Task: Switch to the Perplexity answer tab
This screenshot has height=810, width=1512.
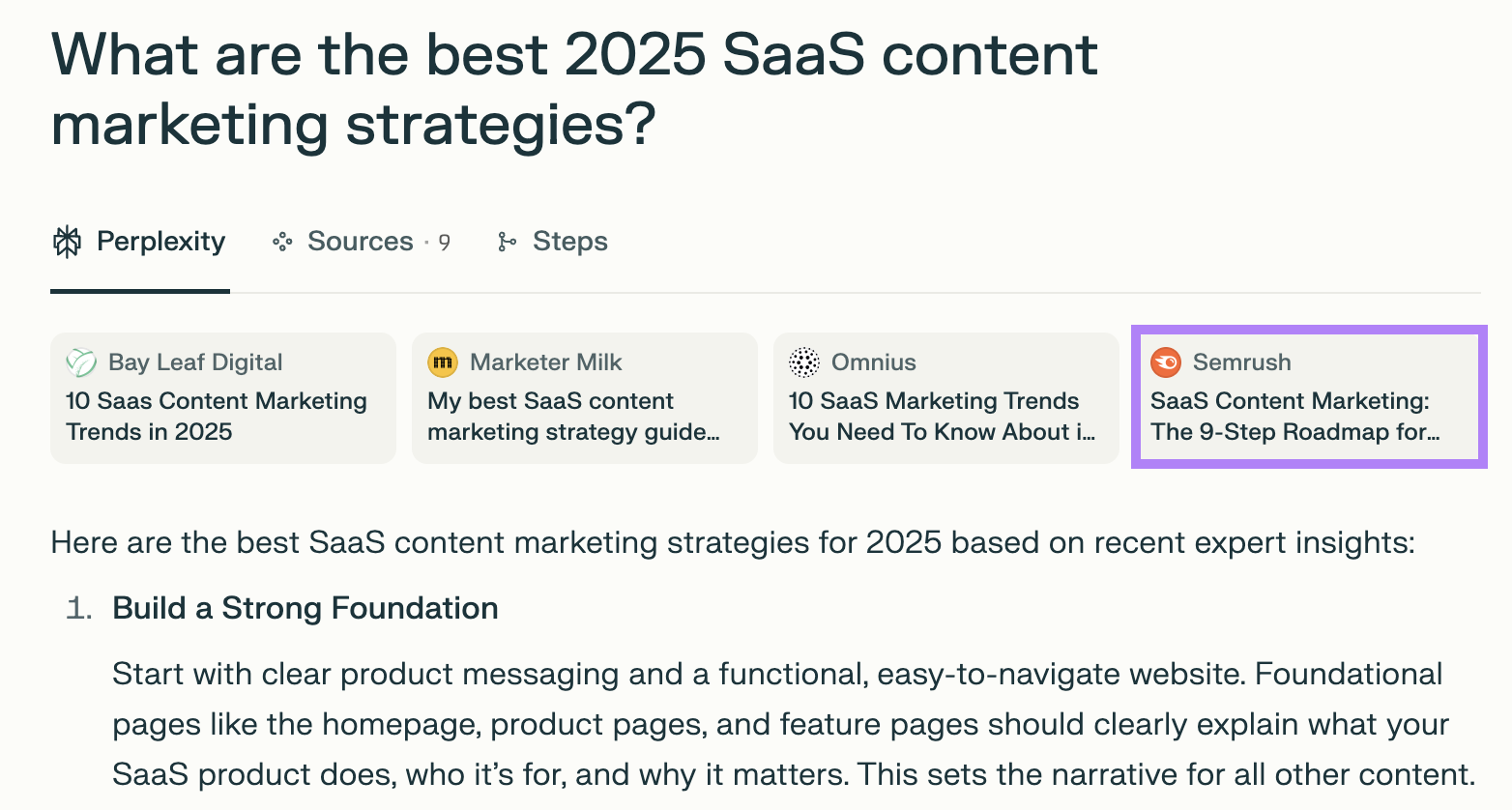Action: (x=160, y=242)
